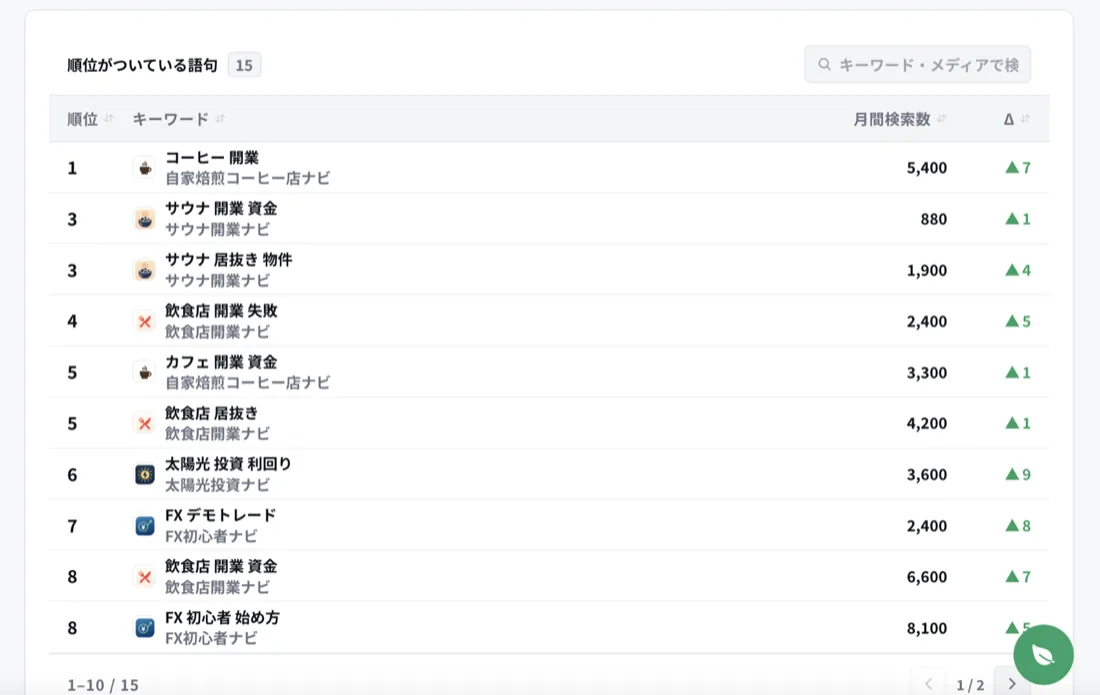Click the 順位 column header
This screenshot has height=695, width=1100.
[82, 119]
